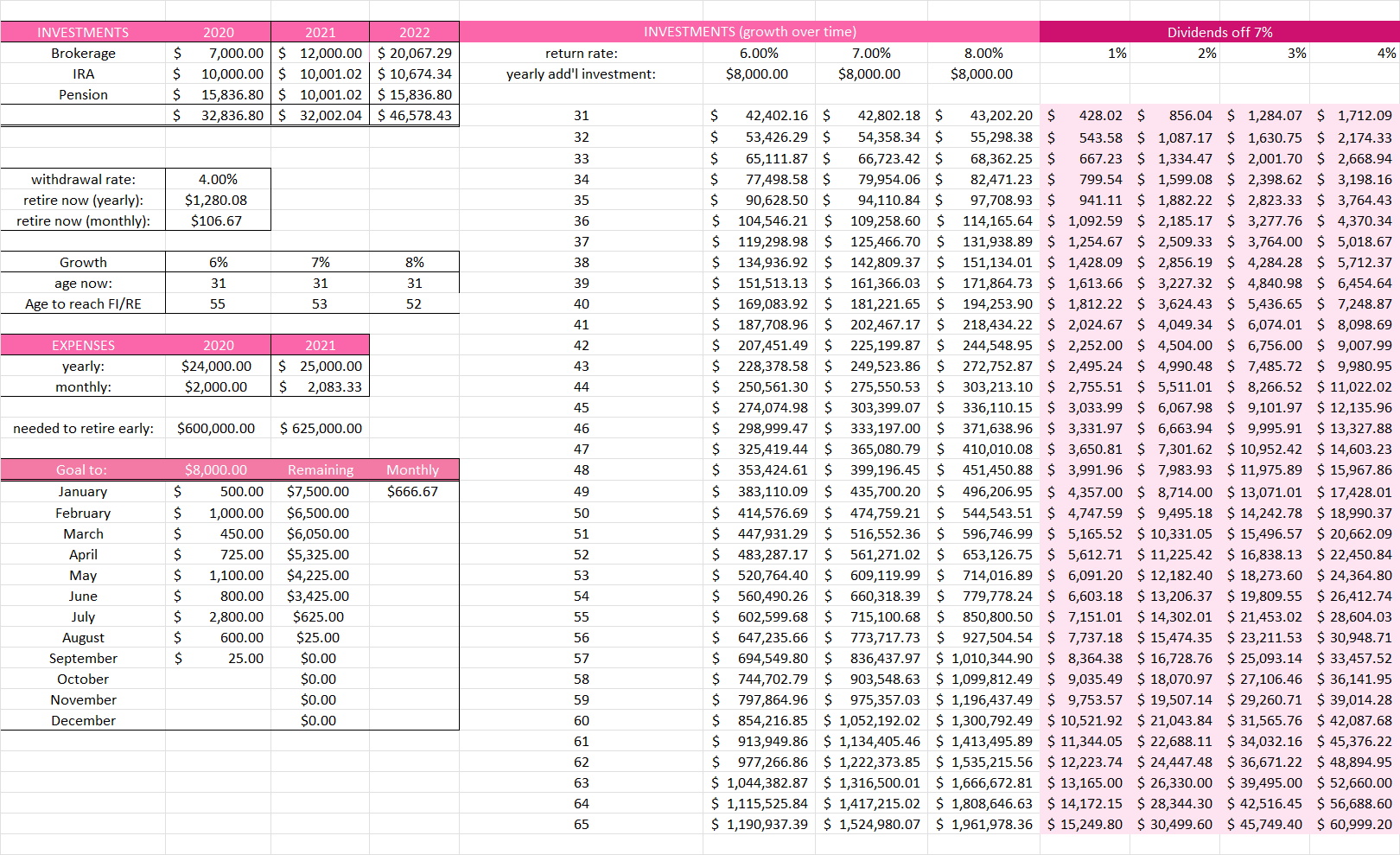
Task: Click the 1% dividend column header
Action: 1085,53
